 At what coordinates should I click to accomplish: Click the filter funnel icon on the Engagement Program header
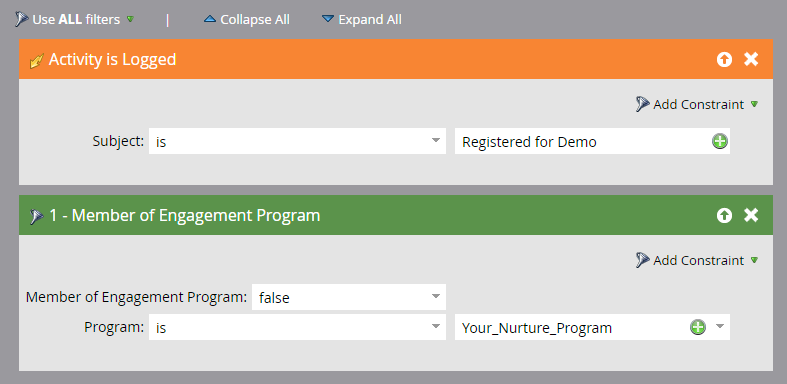[36, 217]
